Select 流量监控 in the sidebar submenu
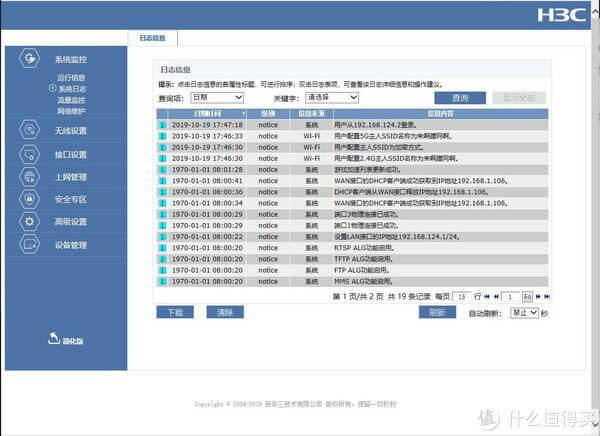 71,100
